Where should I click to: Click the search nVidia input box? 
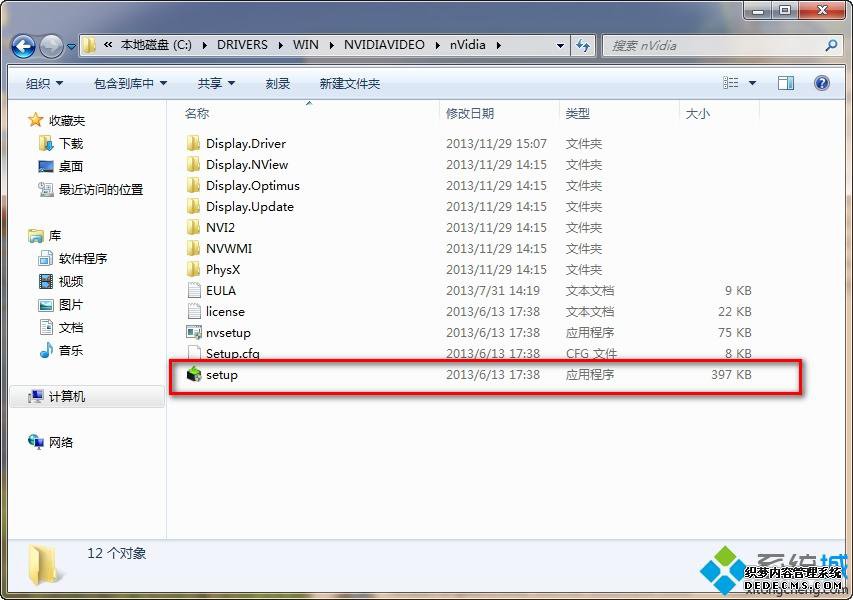[714, 46]
